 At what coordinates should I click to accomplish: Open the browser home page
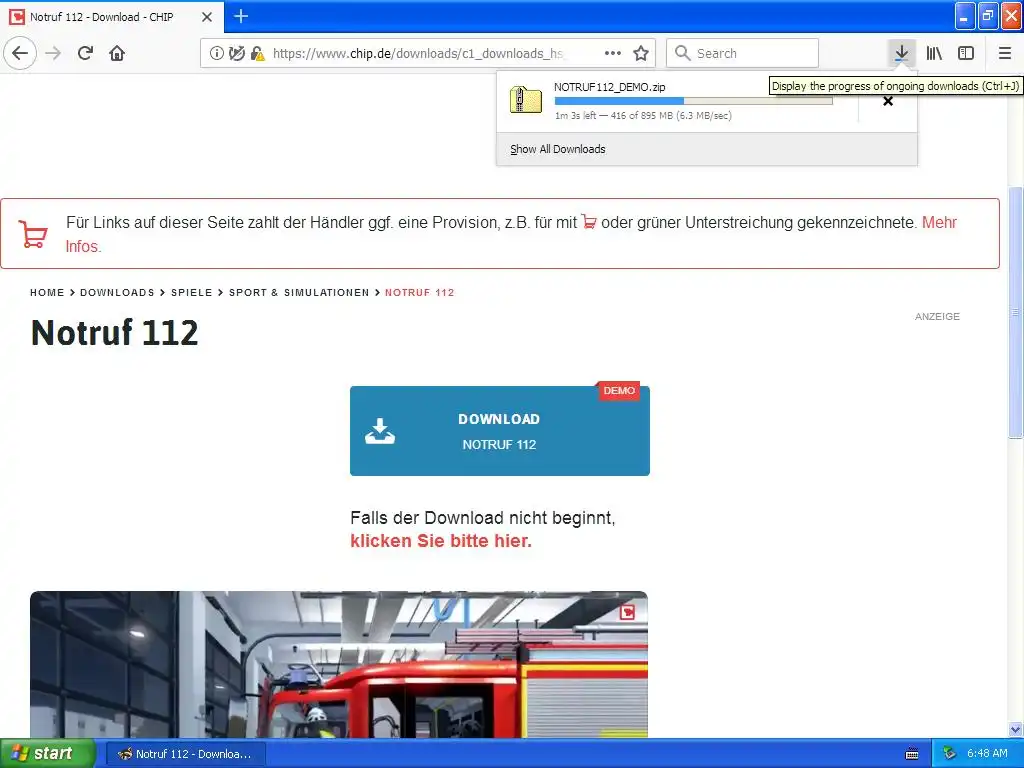coord(117,53)
